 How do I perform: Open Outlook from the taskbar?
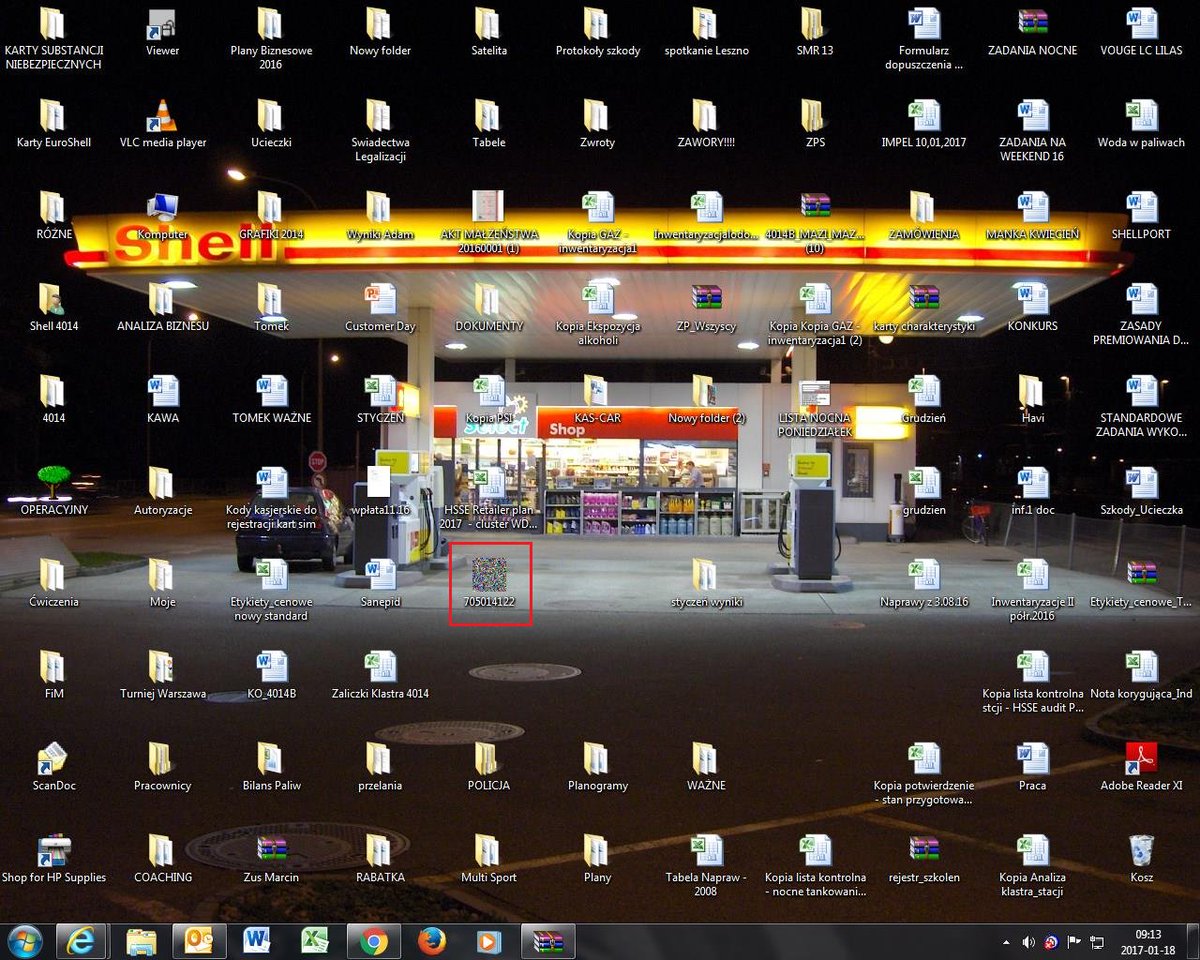[x=199, y=941]
